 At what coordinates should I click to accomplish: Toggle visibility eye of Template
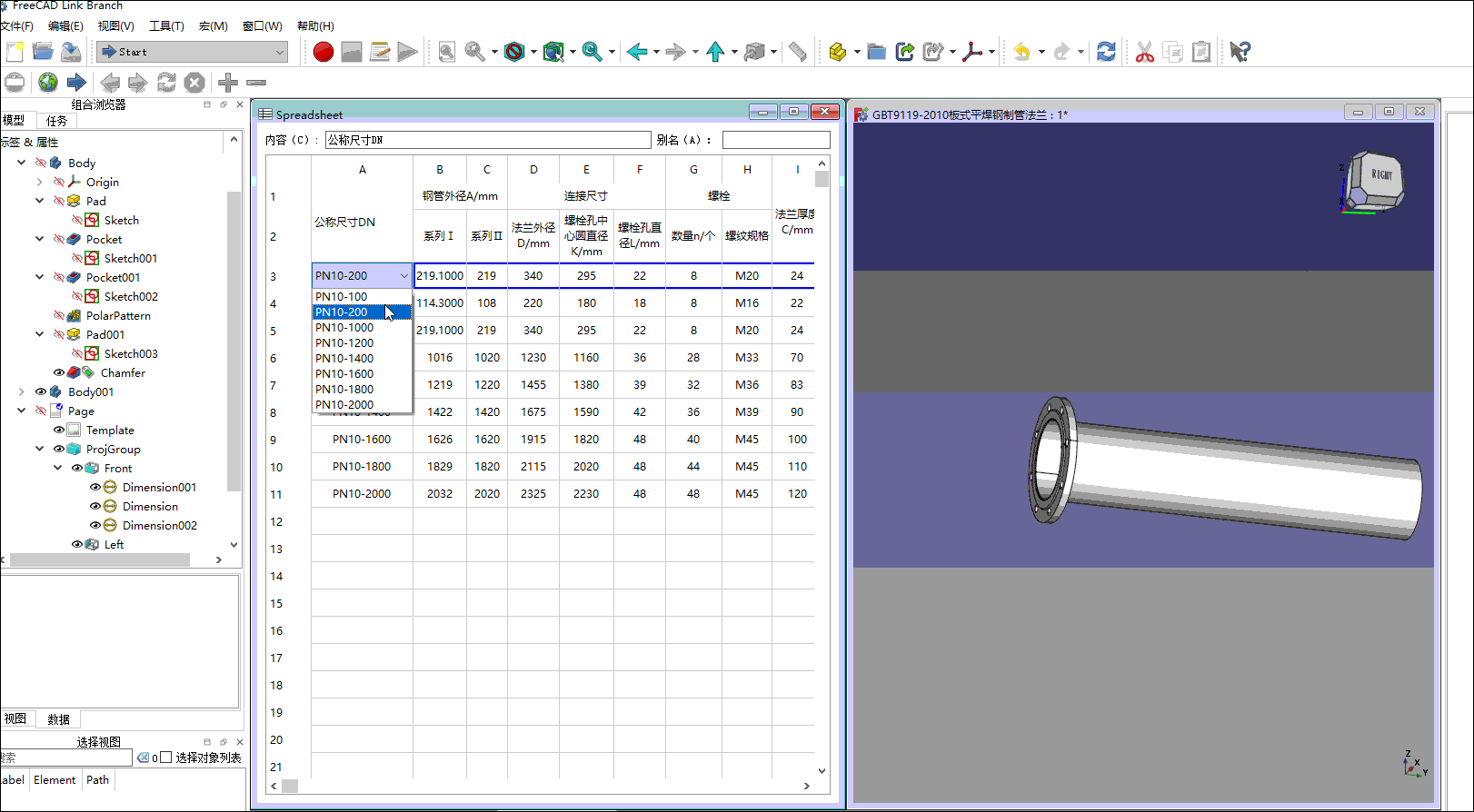click(59, 430)
